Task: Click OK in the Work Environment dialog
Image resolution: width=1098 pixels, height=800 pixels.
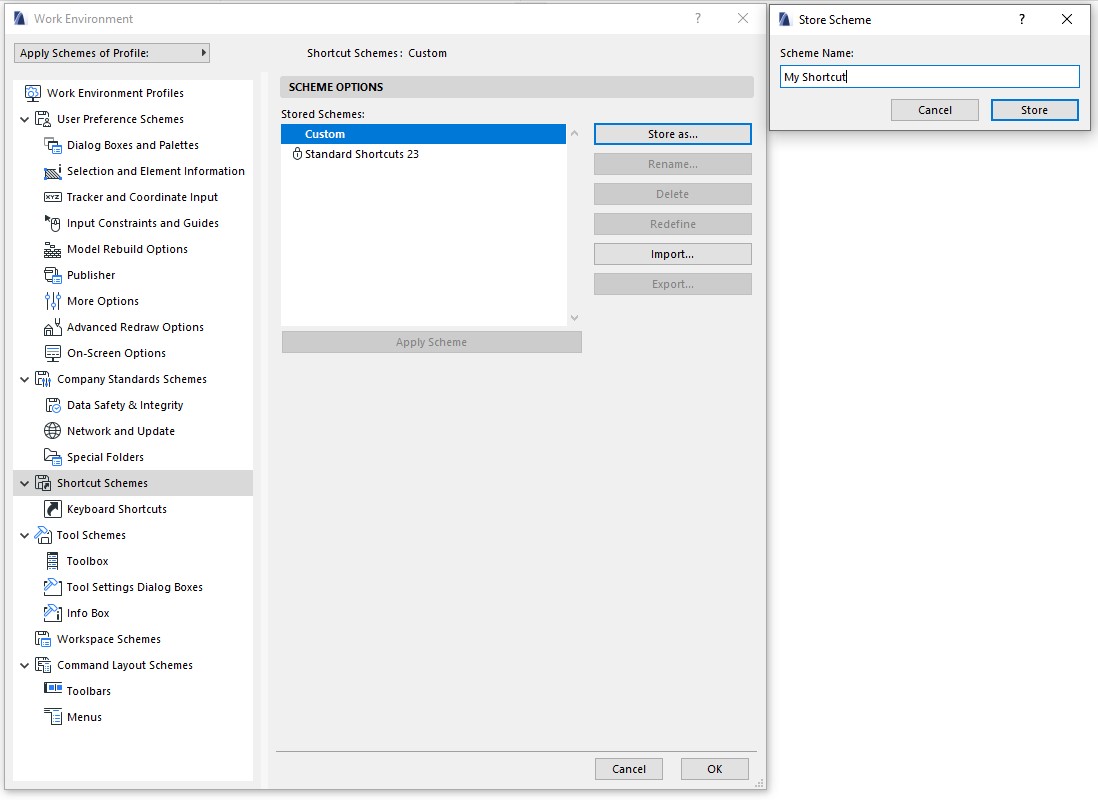Action: 714,769
